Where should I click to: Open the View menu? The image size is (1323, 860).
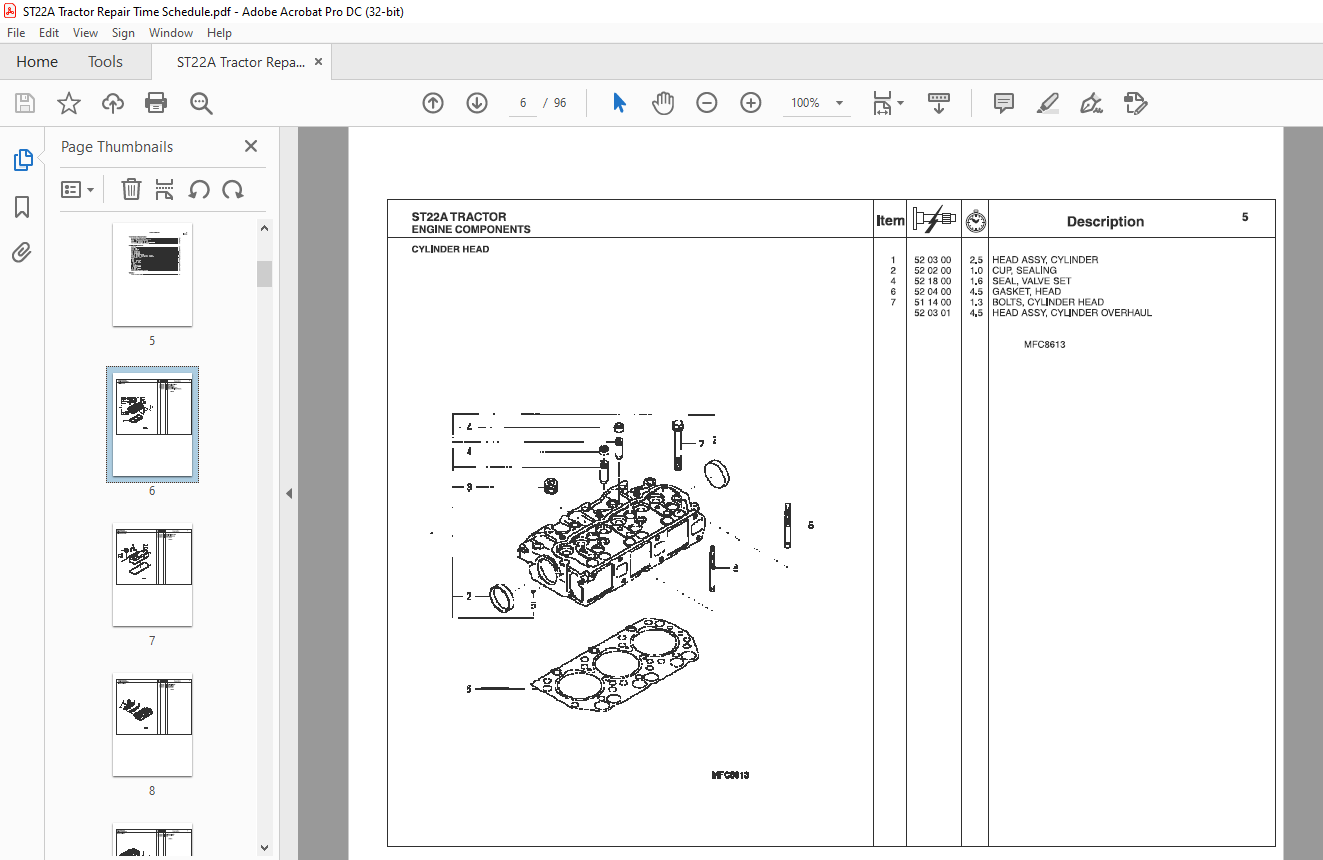coord(85,33)
